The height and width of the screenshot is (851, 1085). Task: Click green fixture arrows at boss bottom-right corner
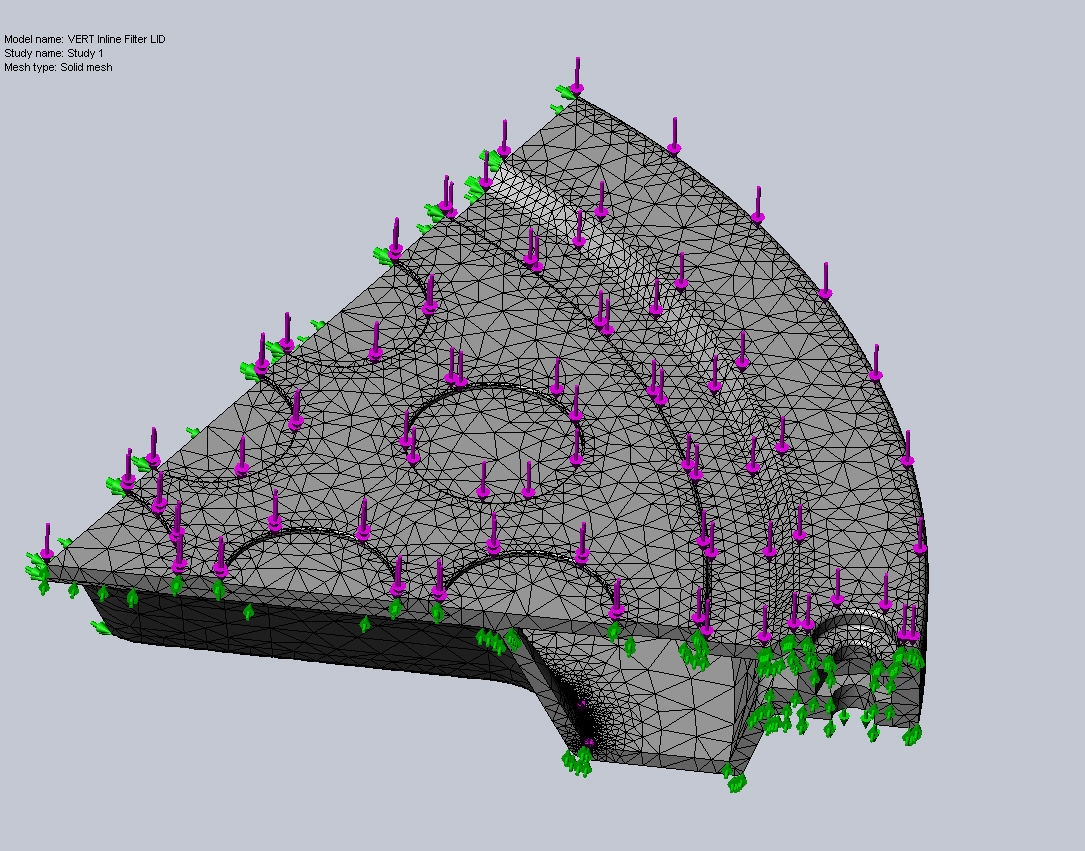(735, 780)
